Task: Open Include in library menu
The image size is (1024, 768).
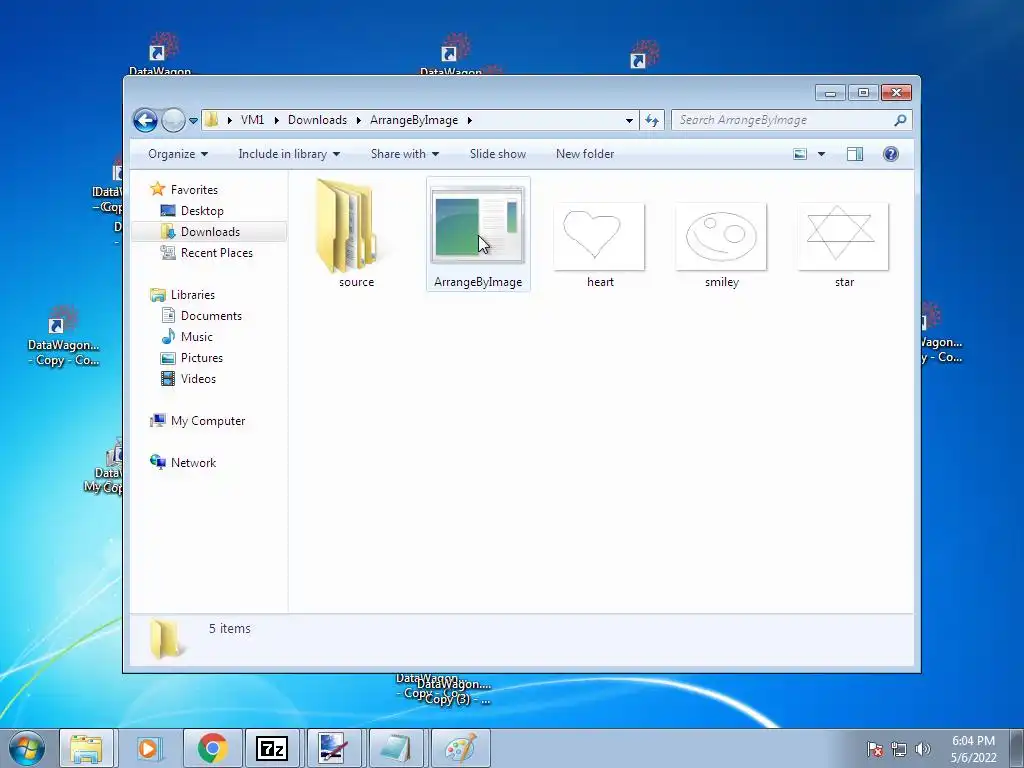Action: [289, 154]
